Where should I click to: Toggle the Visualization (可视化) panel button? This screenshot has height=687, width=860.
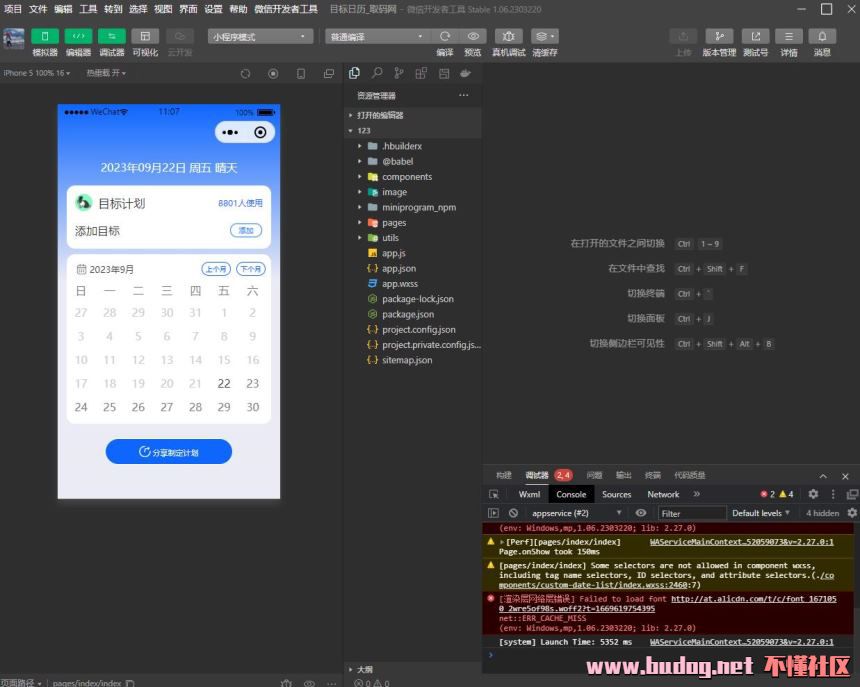[145, 36]
